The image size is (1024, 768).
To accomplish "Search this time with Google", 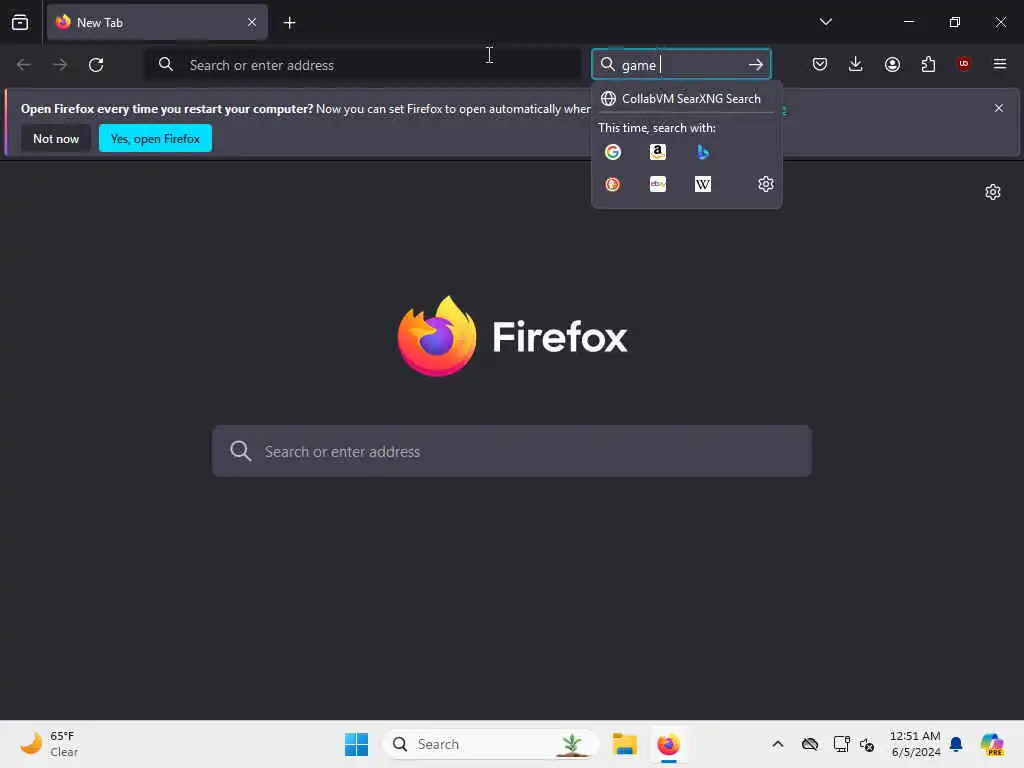I will point(613,152).
